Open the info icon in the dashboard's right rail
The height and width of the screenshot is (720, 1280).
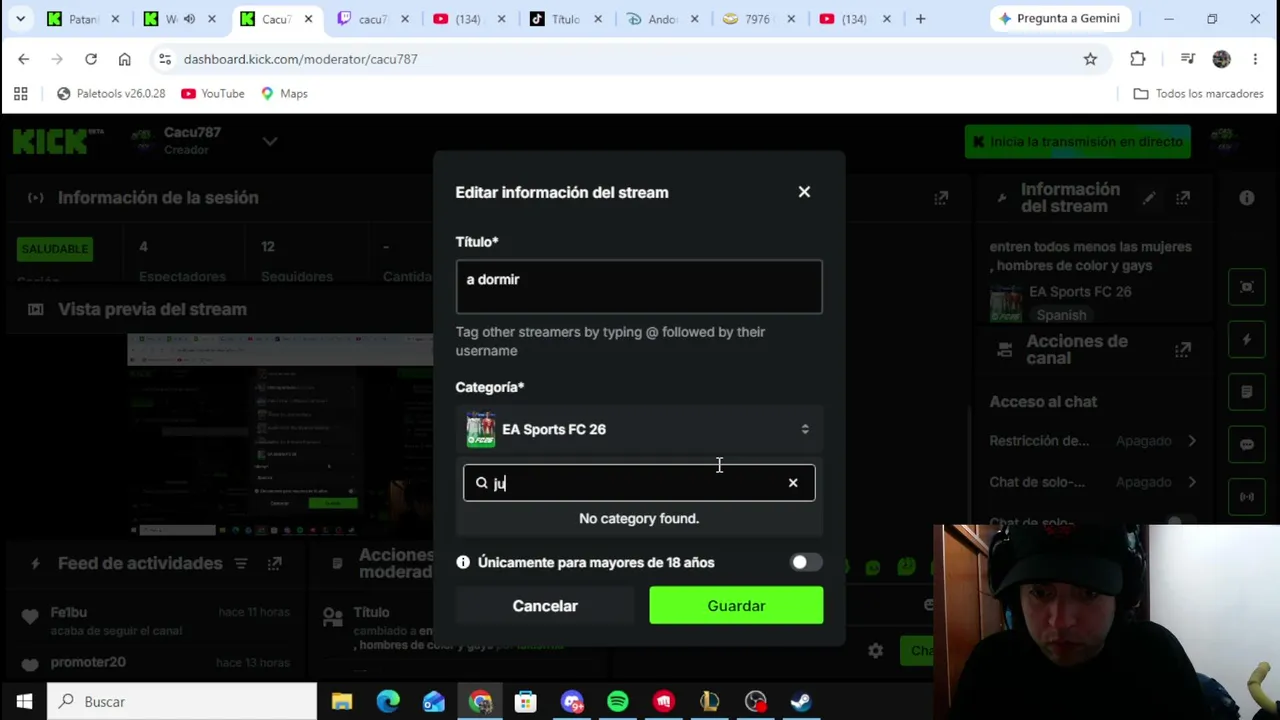(1247, 198)
